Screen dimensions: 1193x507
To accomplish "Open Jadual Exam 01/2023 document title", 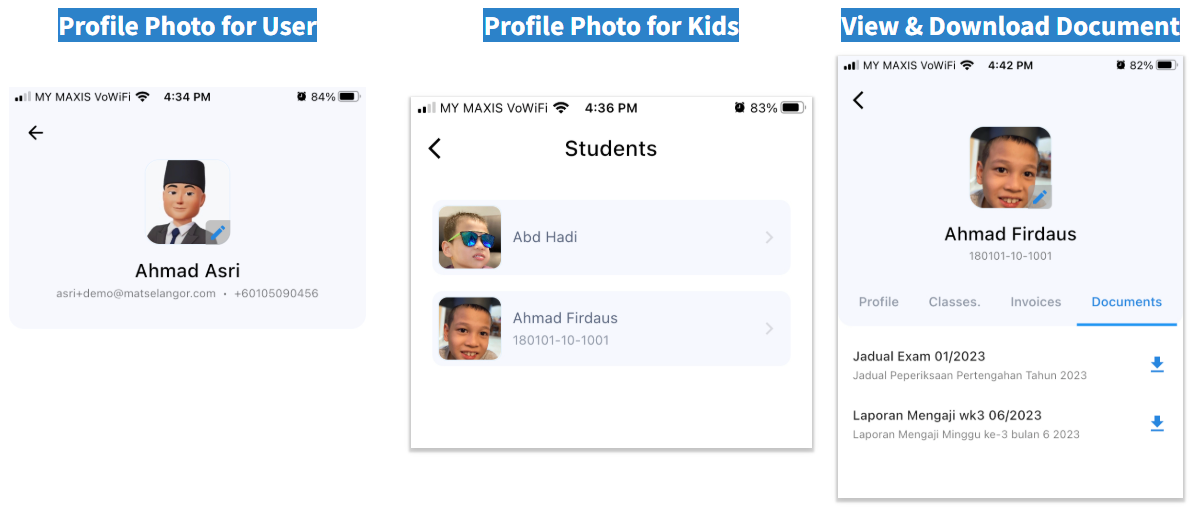I will coord(919,356).
